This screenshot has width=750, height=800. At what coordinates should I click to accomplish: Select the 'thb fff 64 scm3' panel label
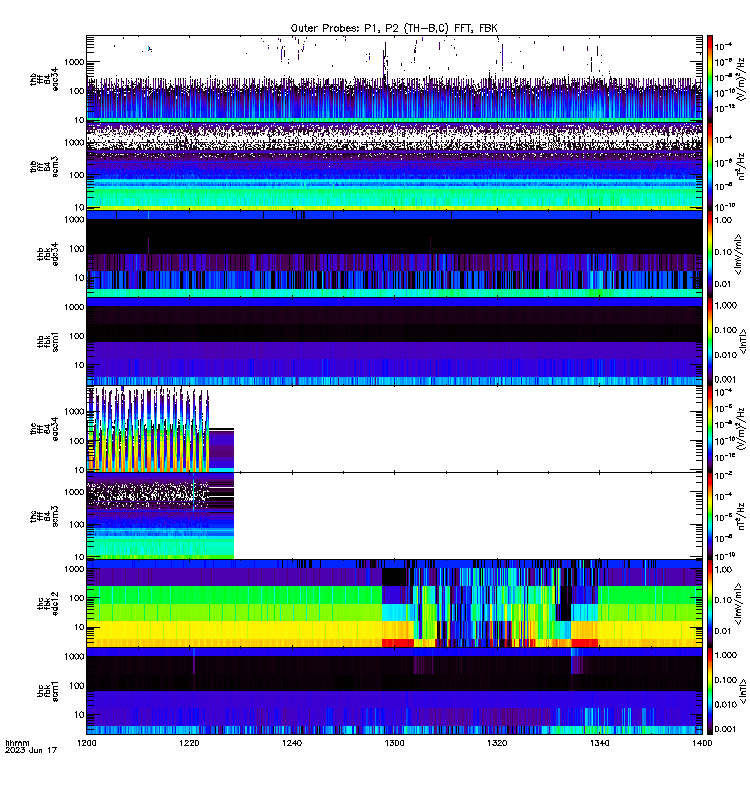tap(44, 167)
